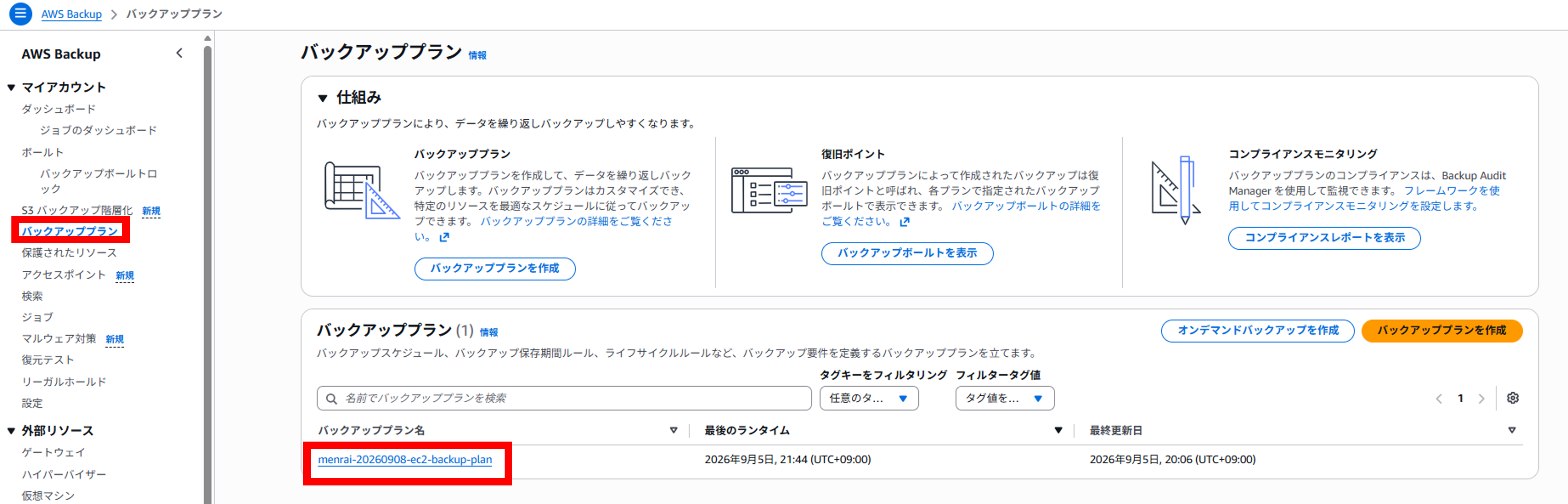The image size is (1568, 504).
Task: Open 復元テスト in sidebar
Action: (48, 360)
